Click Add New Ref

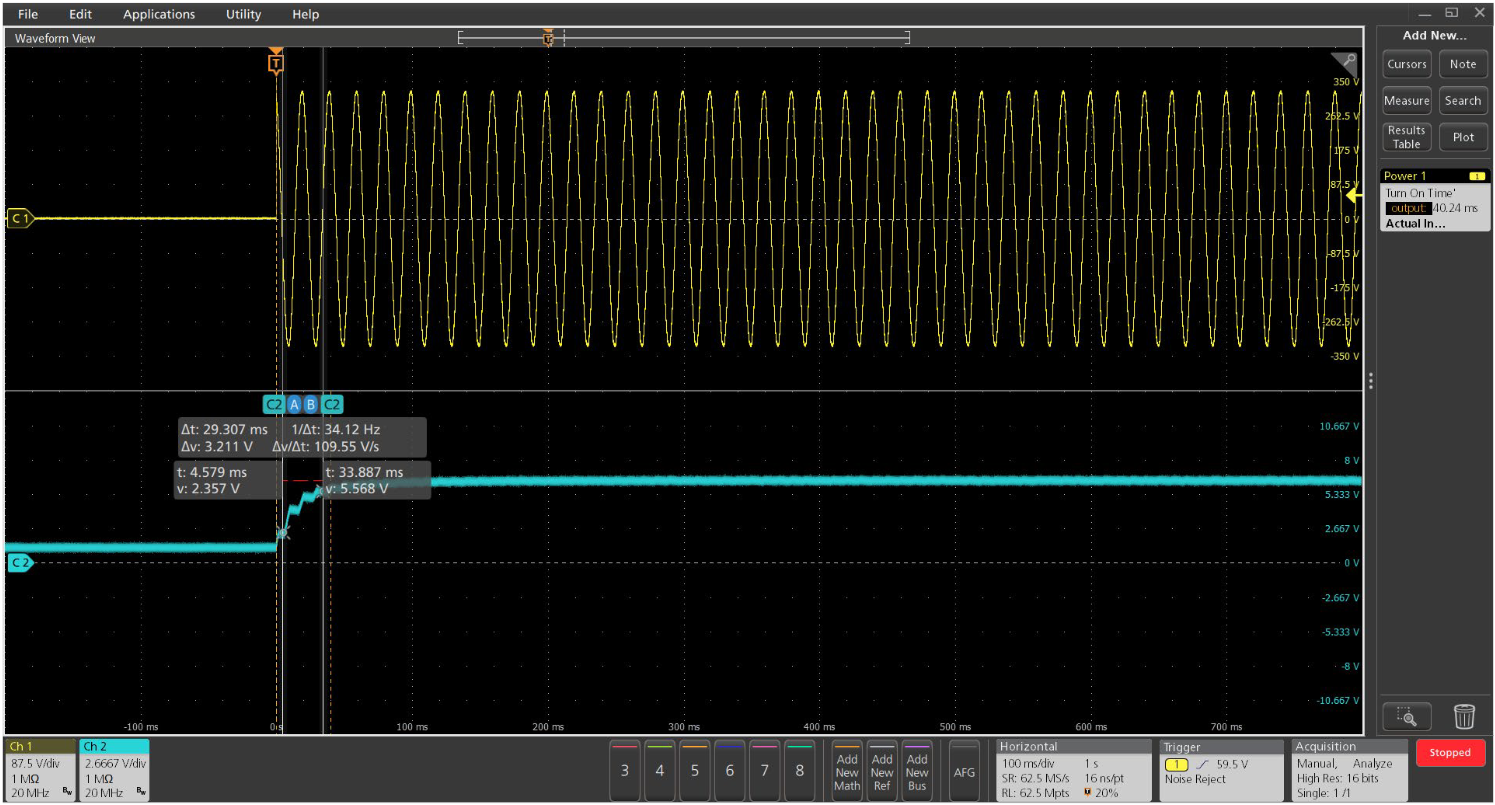[881, 771]
